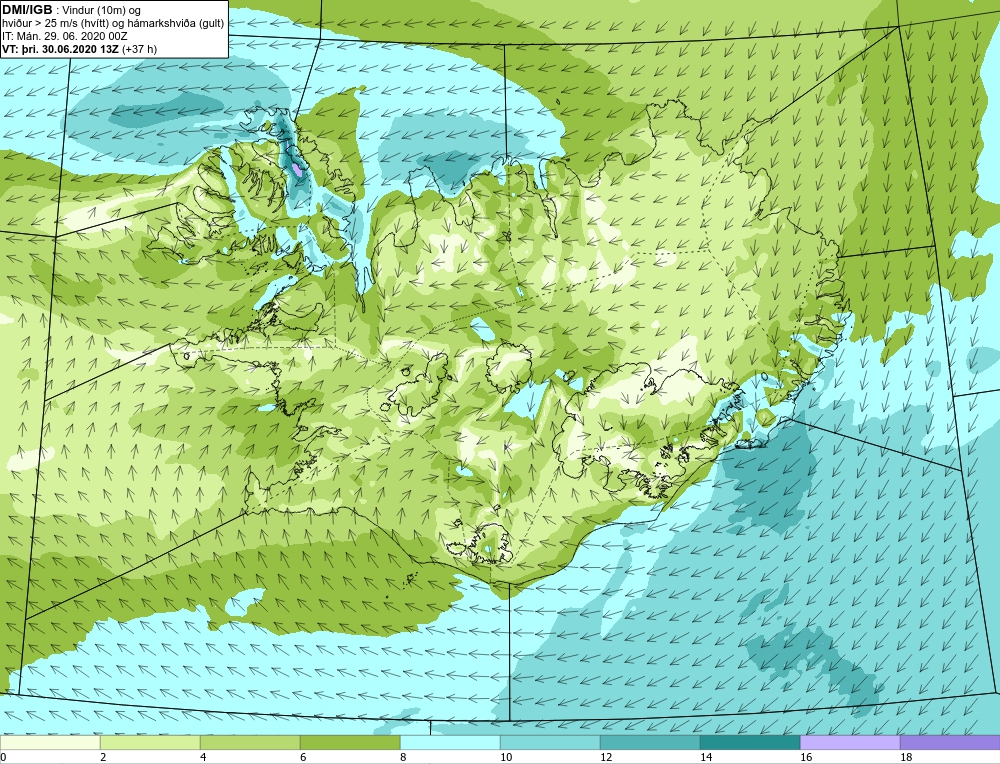Click the legend scale number '2'
1000x764 pixels.
[103, 757]
